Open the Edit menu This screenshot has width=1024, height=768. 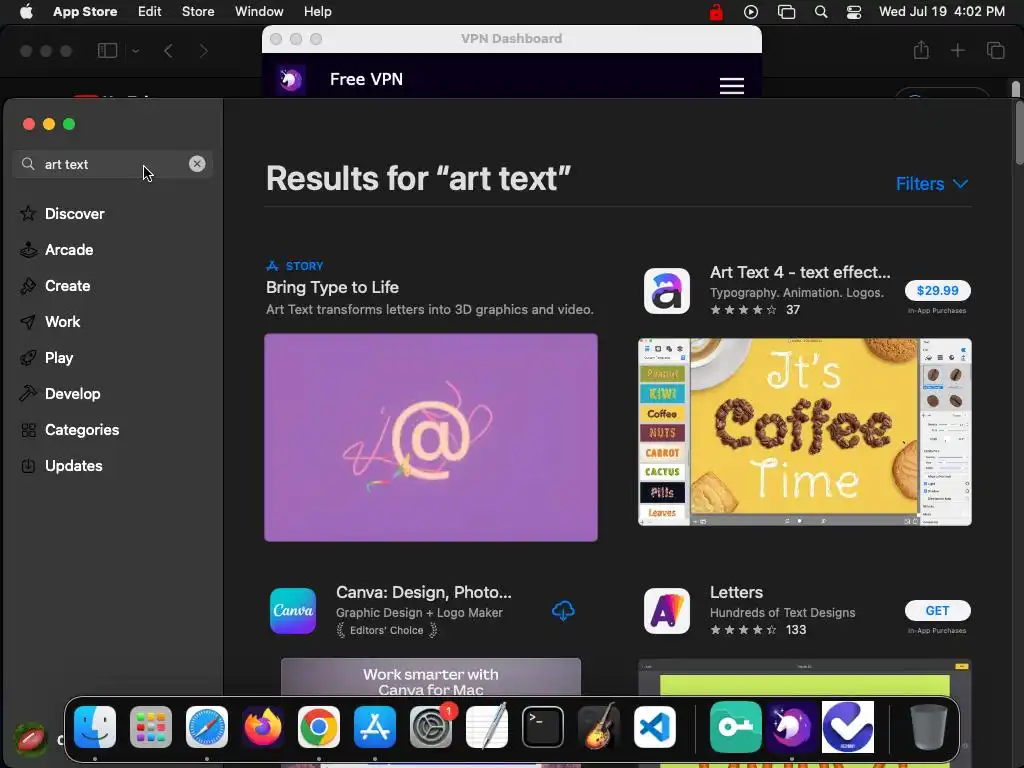click(150, 11)
